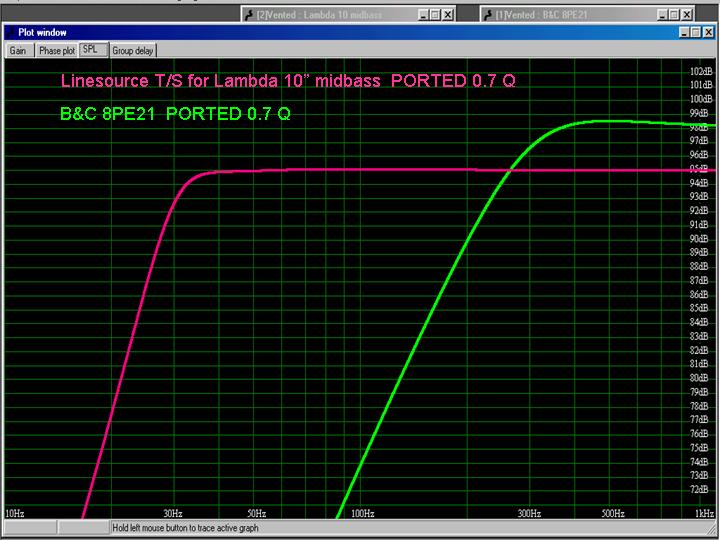The height and width of the screenshot is (540, 720).
Task: Close the Plot window
Action: (709, 32)
